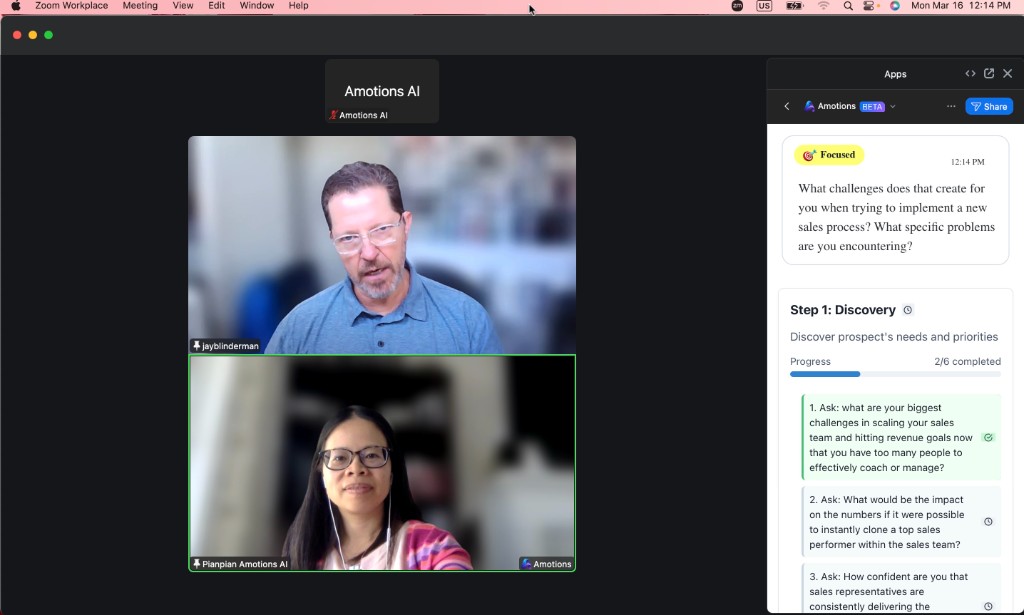Click the 12:14 PM suggestion timestamp
The image size is (1024, 615).
(967, 162)
